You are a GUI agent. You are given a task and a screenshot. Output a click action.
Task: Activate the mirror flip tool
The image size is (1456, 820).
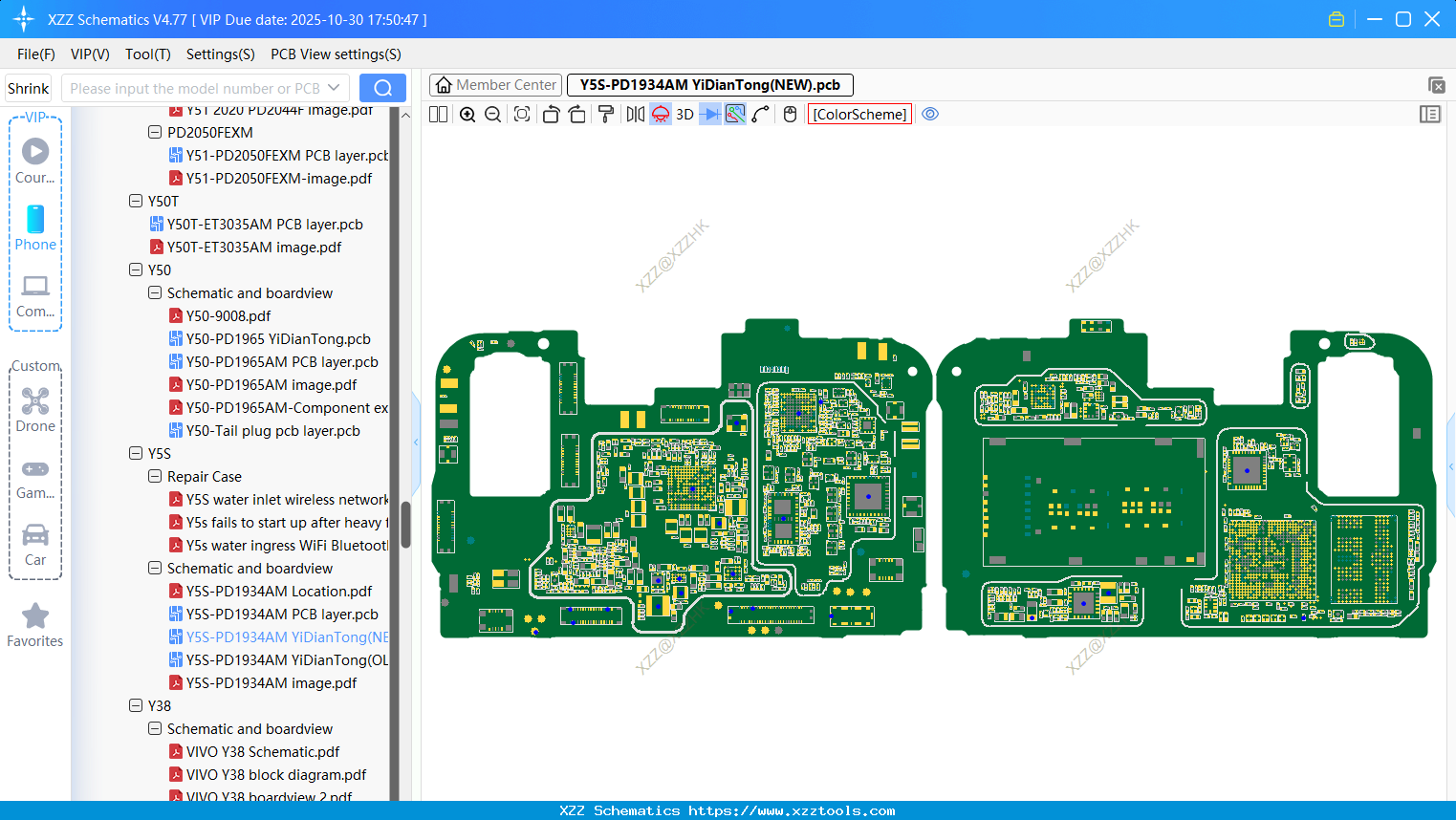click(633, 114)
